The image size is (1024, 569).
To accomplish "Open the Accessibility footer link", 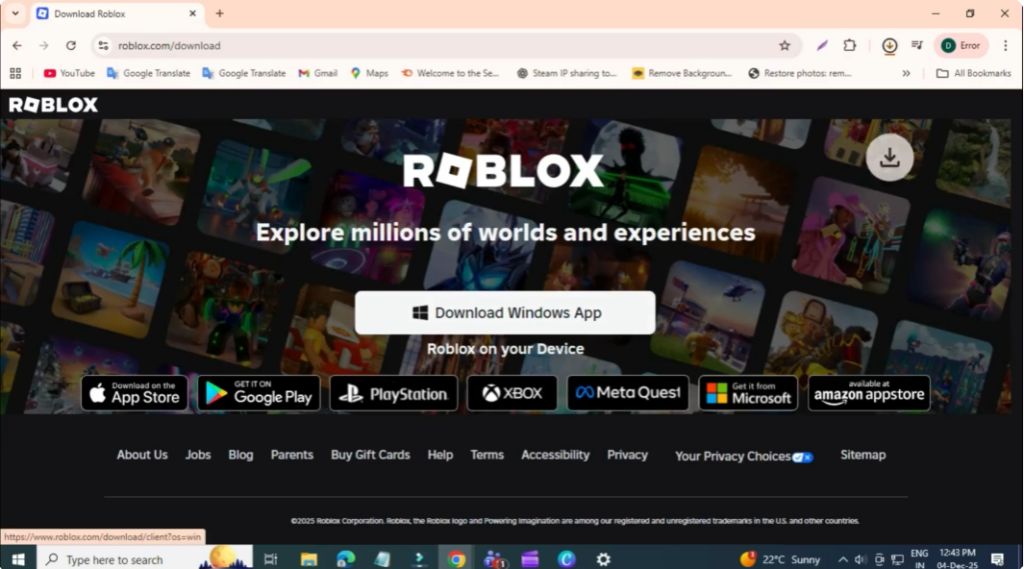I will pyautogui.click(x=555, y=455).
